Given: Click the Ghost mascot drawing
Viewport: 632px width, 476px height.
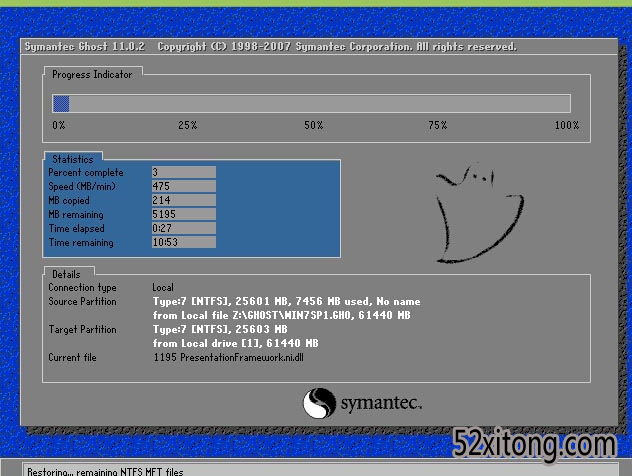Looking at the screenshot, I should [480, 213].
